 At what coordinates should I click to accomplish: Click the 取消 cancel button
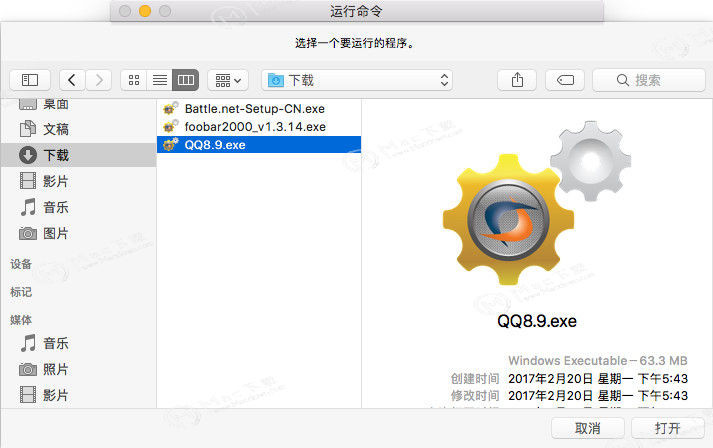coord(587,428)
